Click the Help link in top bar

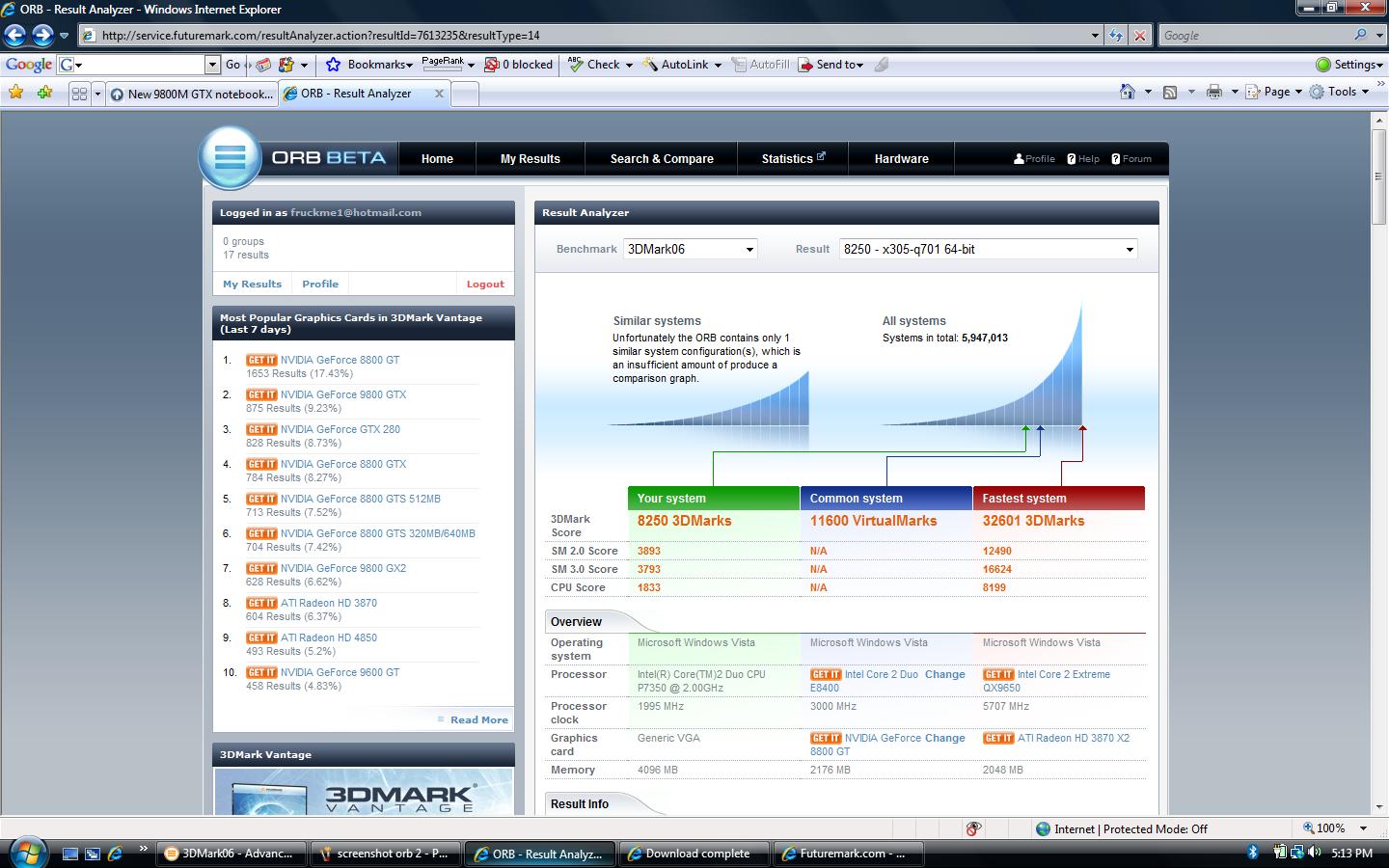[x=1083, y=159]
